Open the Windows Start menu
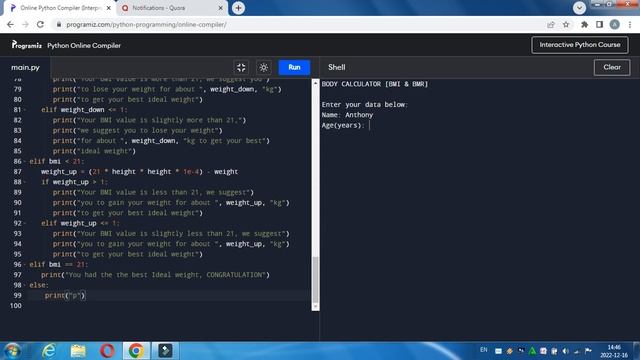This screenshot has width=640, height=360. tap(12, 351)
